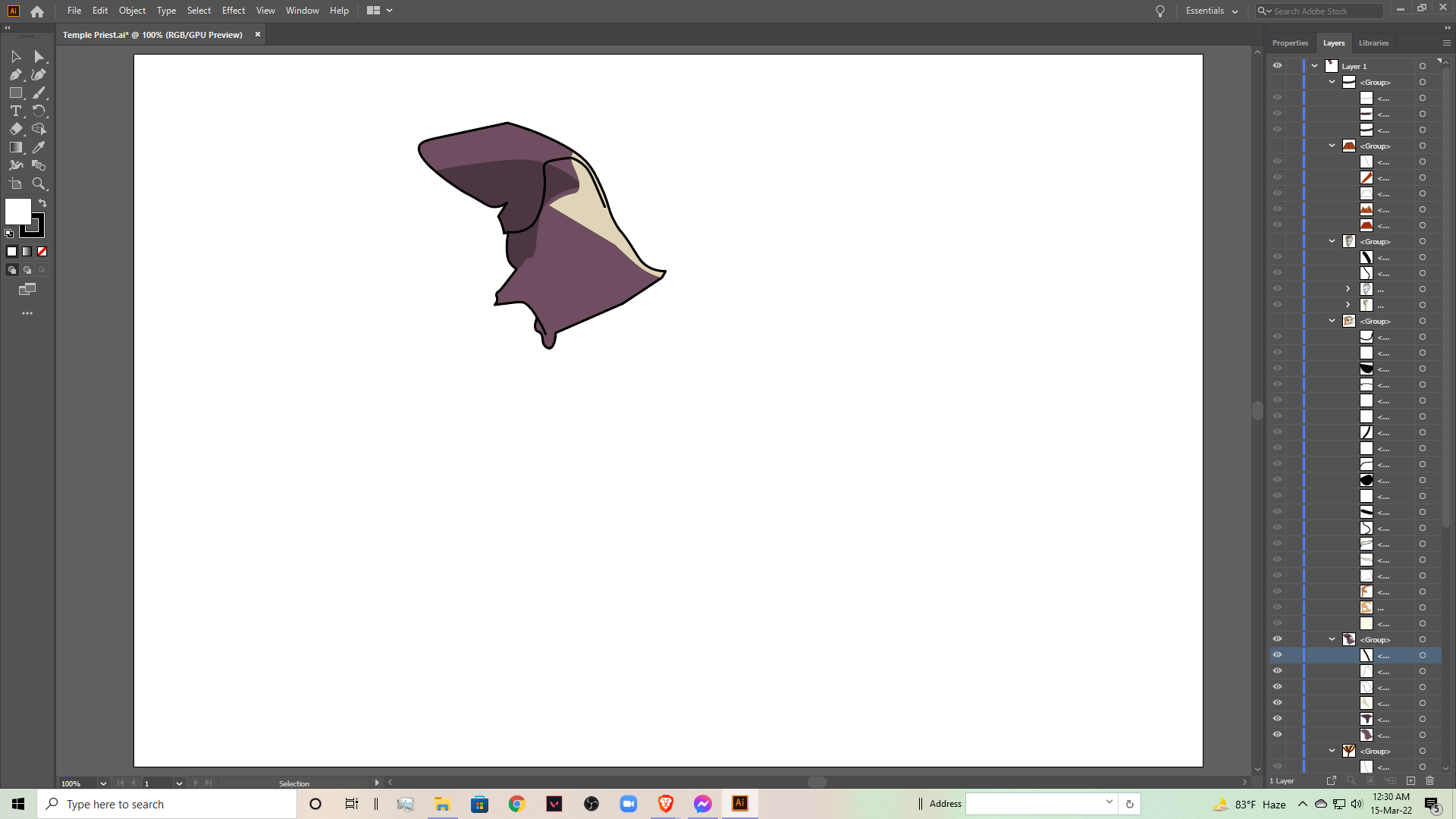
Task: Toggle visibility of Layer 1
Action: click(x=1277, y=66)
